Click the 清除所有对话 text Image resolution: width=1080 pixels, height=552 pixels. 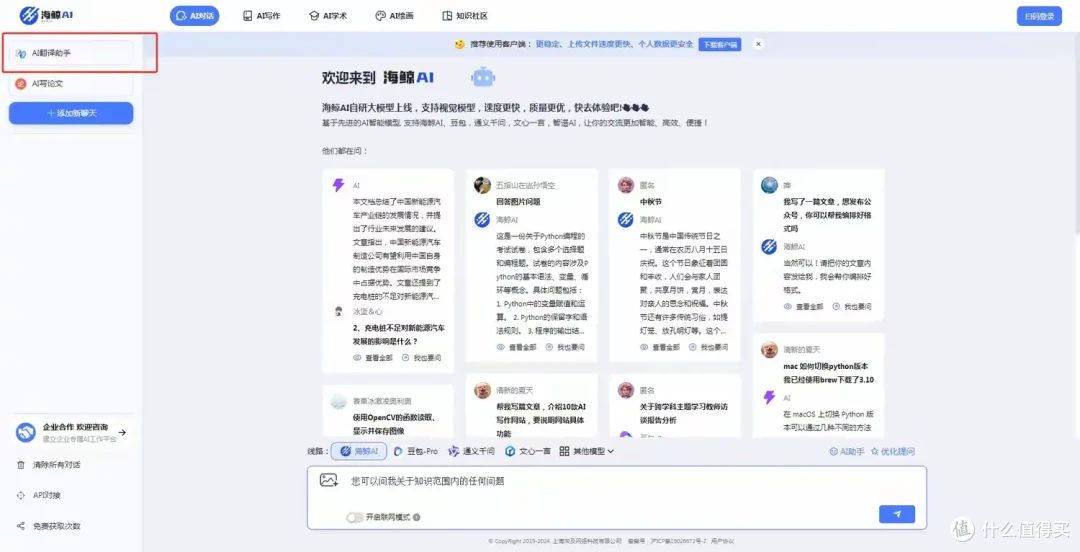56,465
